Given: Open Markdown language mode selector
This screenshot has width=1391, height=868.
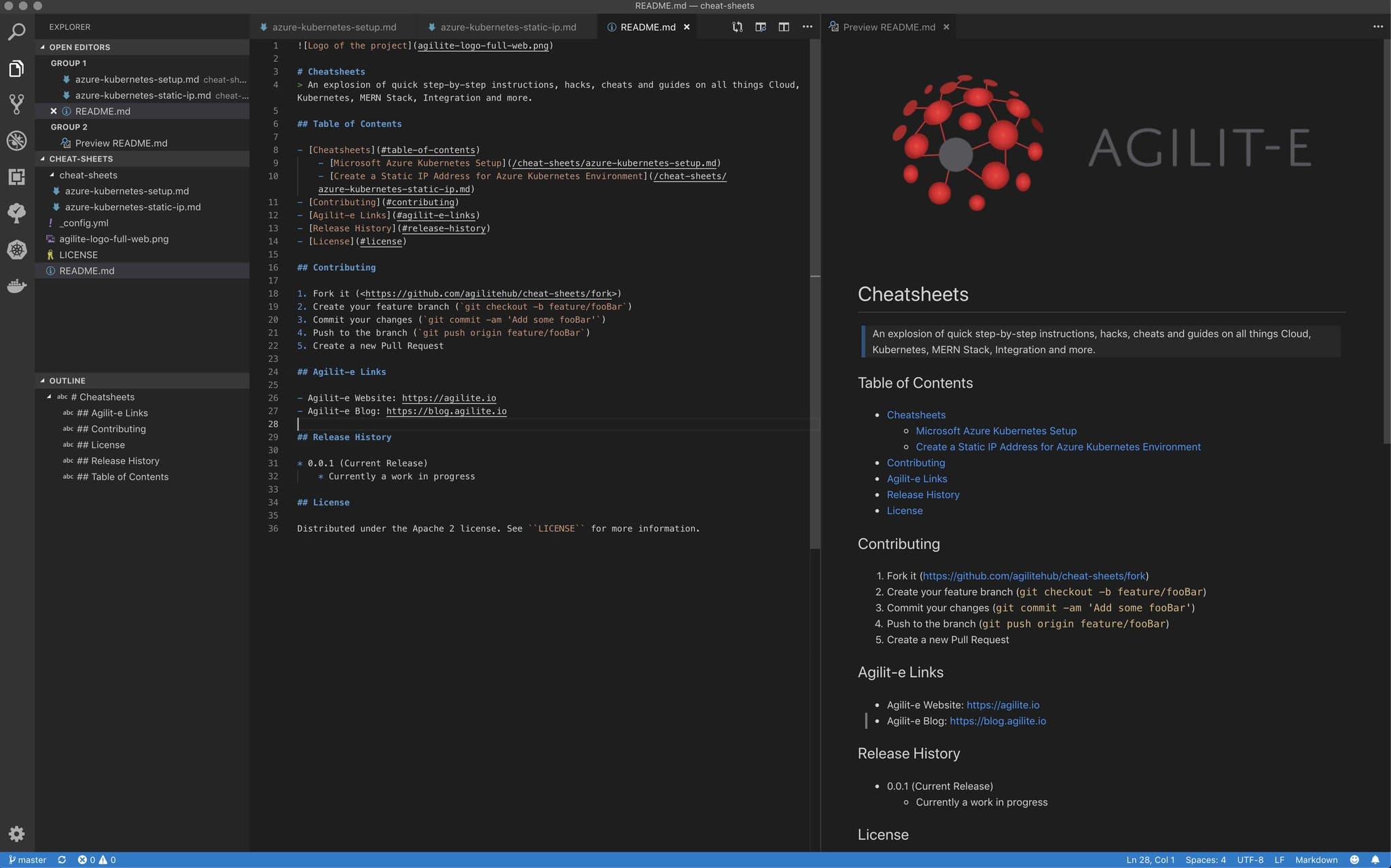Looking at the screenshot, I should point(1316,859).
